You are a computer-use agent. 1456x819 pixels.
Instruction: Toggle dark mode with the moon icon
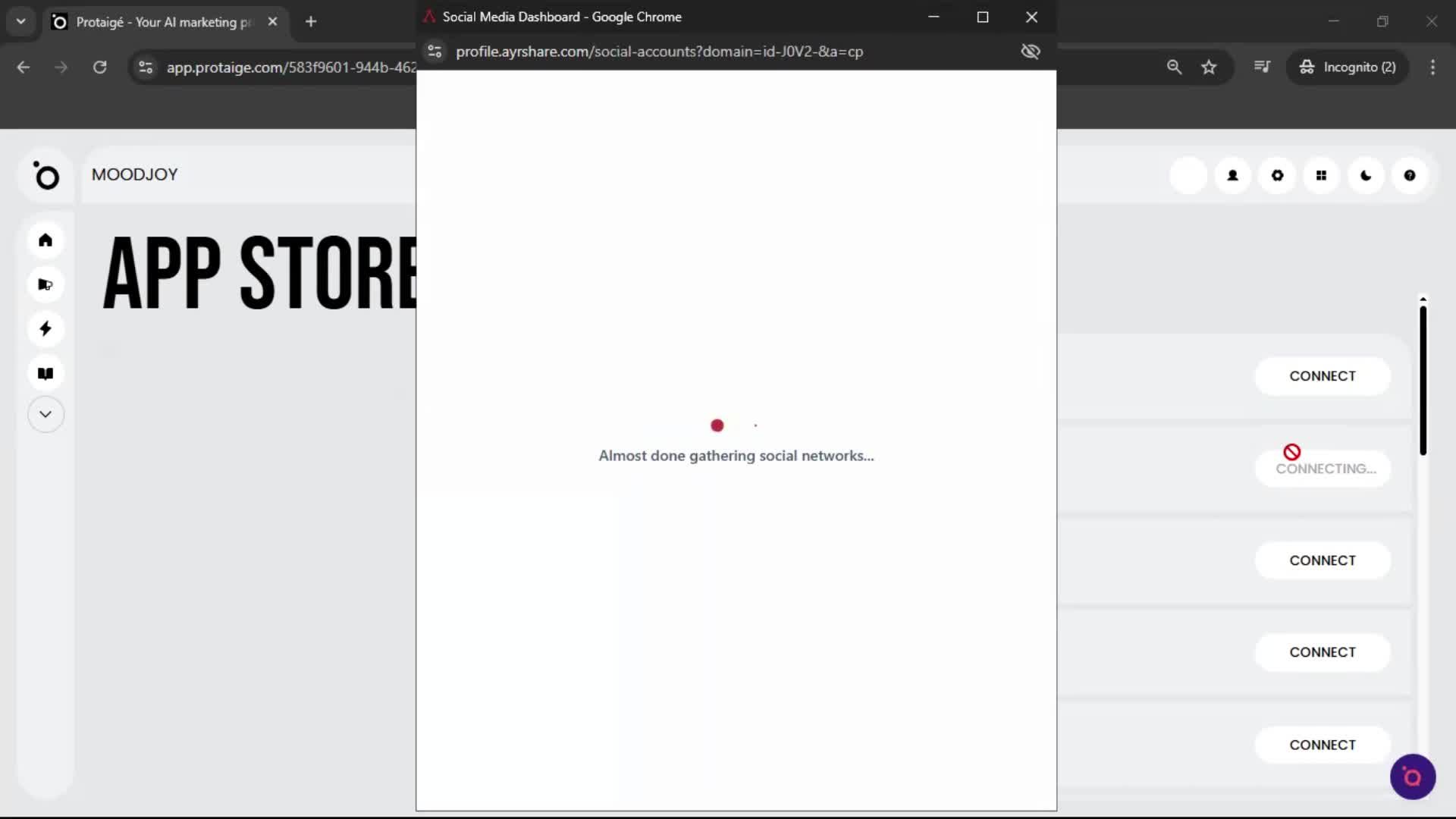coord(1366,175)
